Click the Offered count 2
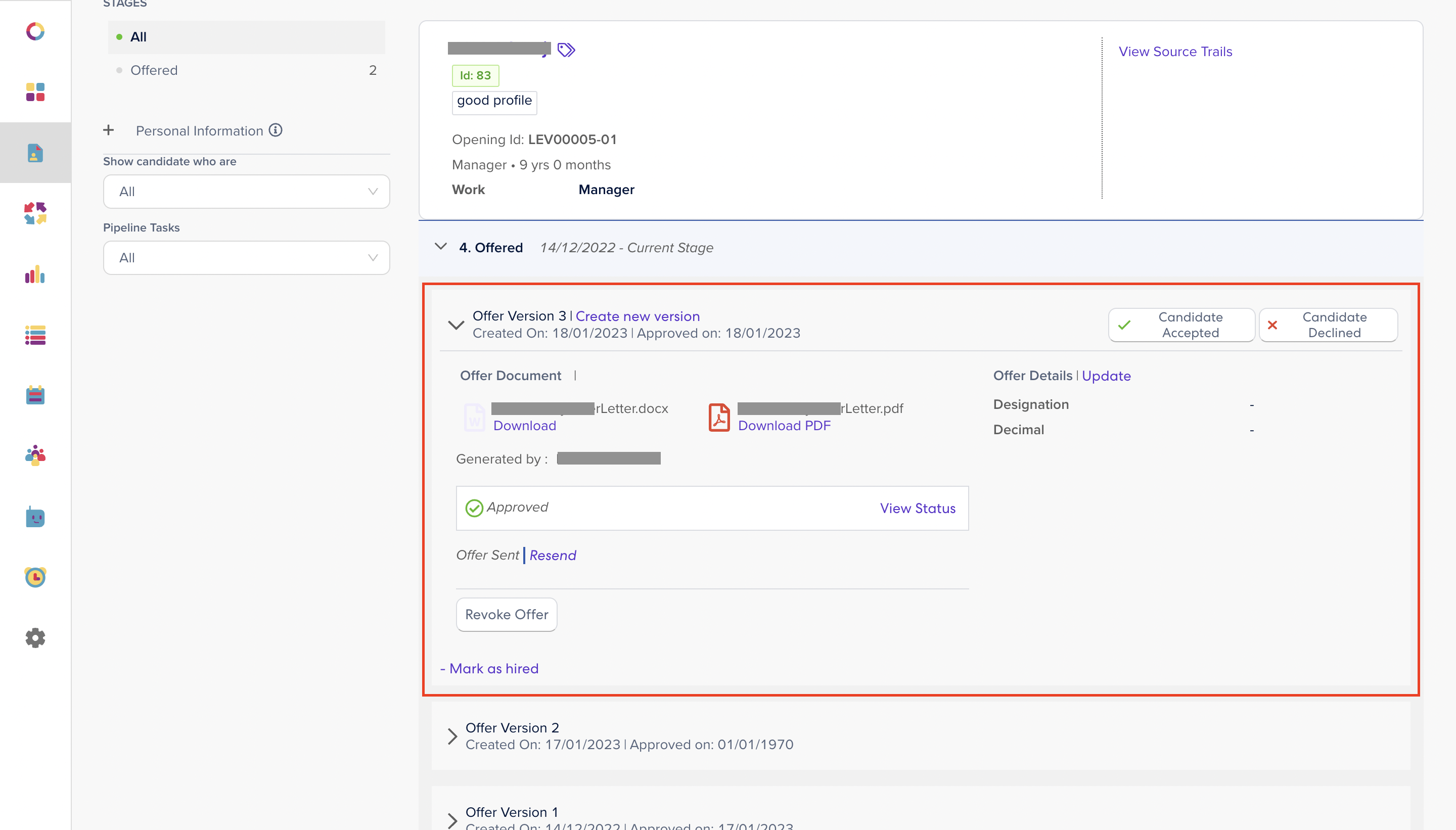The width and height of the screenshot is (1456, 830). pyautogui.click(x=373, y=70)
